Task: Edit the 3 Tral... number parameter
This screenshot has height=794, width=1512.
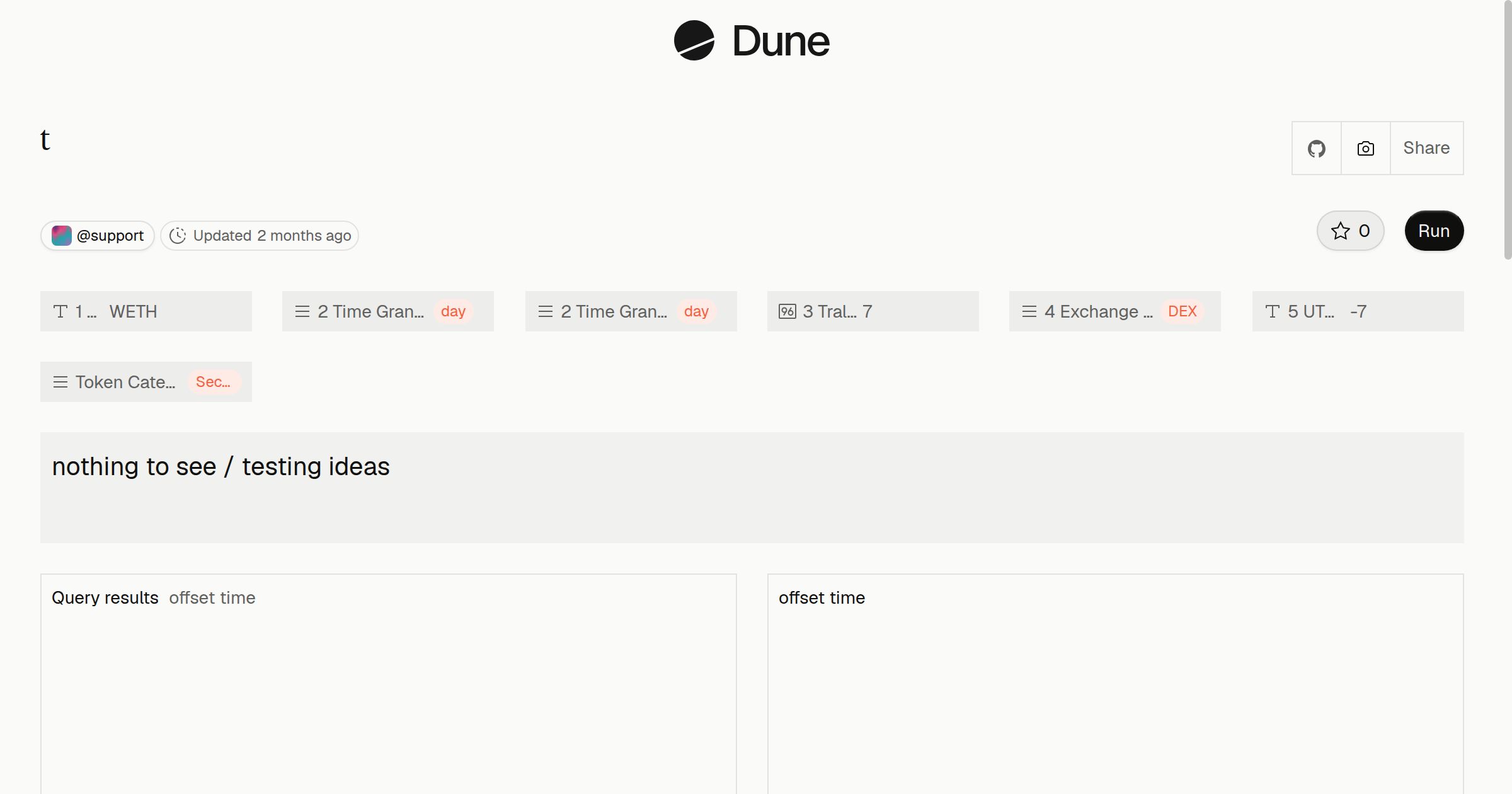Action: [x=873, y=311]
